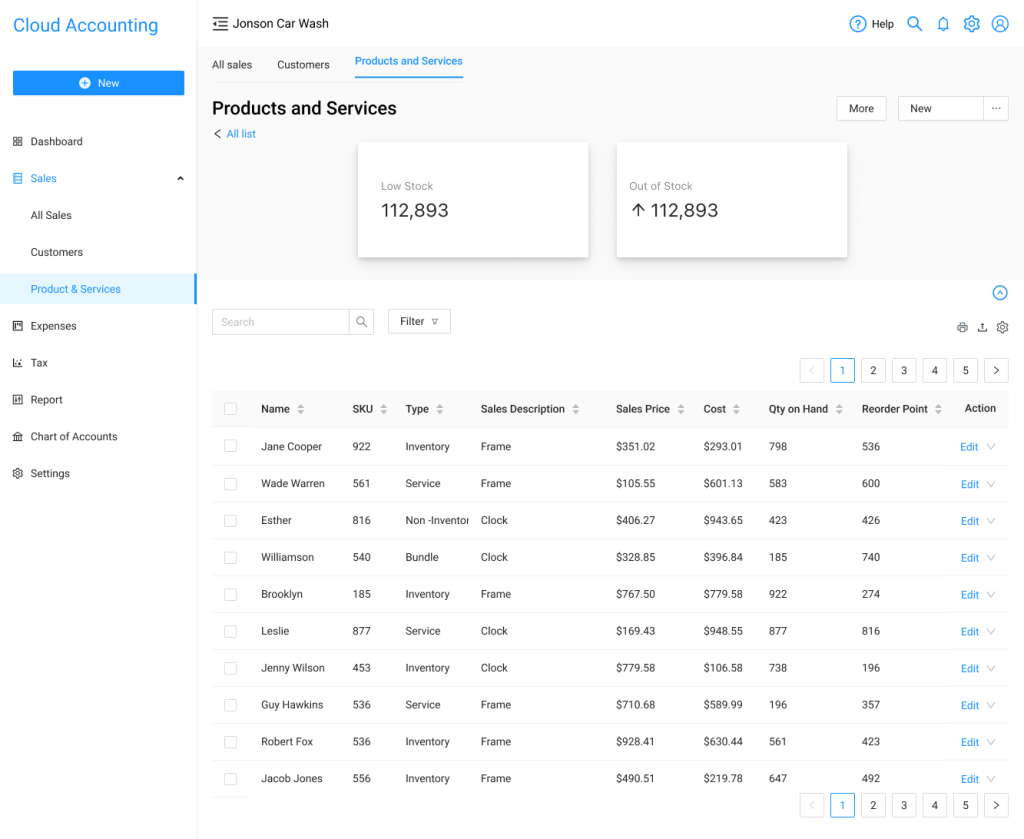Image resolution: width=1024 pixels, height=839 pixels.
Task: Open the Filter dropdown
Action: (419, 322)
